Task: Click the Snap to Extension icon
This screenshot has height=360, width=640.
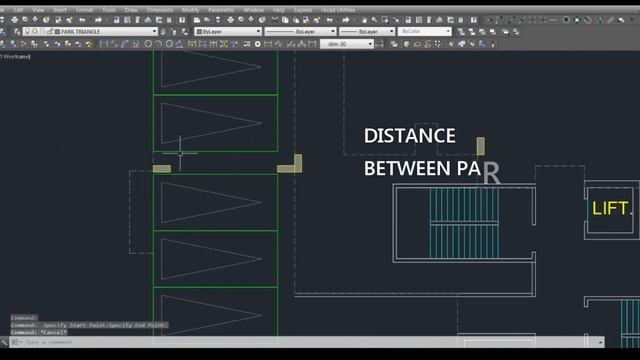Action: click(554, 20)
